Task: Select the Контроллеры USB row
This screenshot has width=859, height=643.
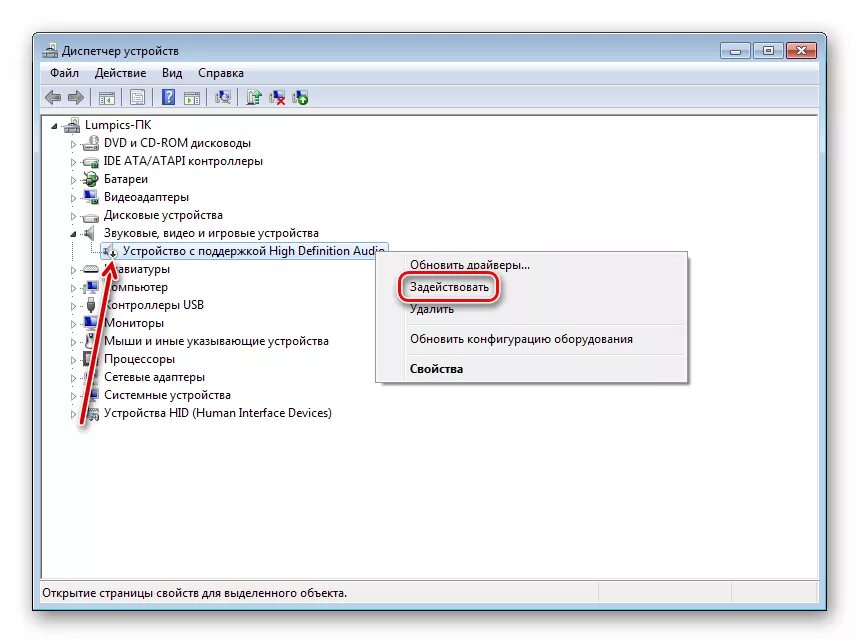Action: [x=153, y=305]
